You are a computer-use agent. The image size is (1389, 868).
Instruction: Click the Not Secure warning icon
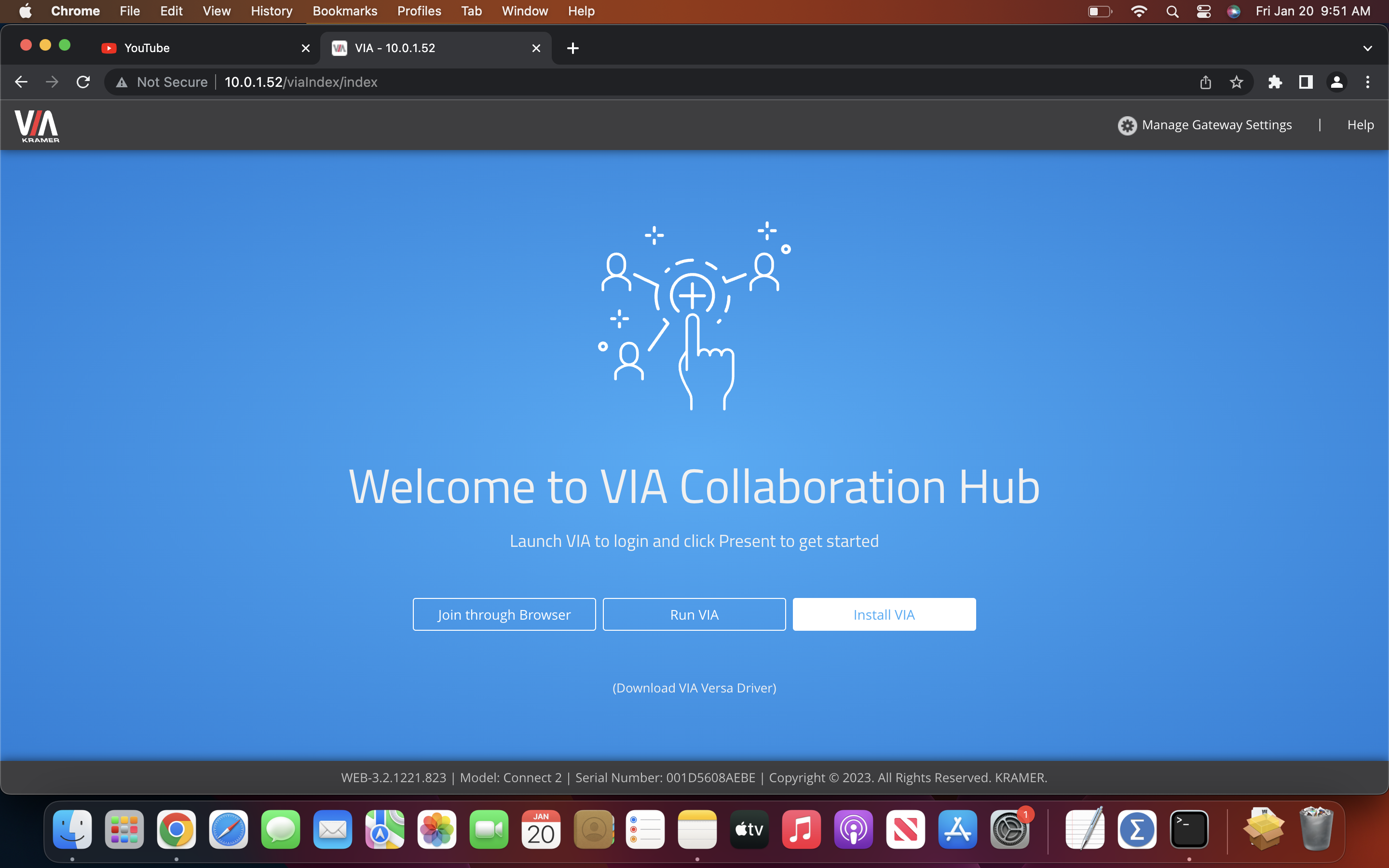pos(122,82)
